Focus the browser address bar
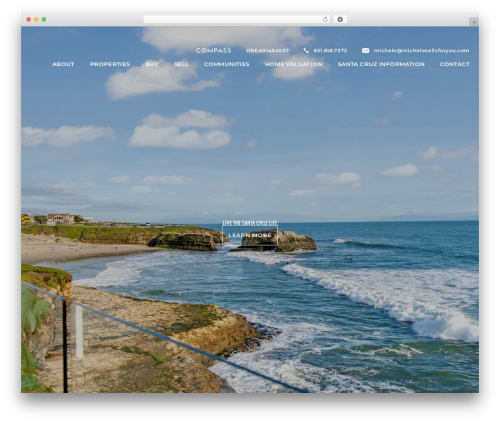500x423 pixels. click(237, 20)
